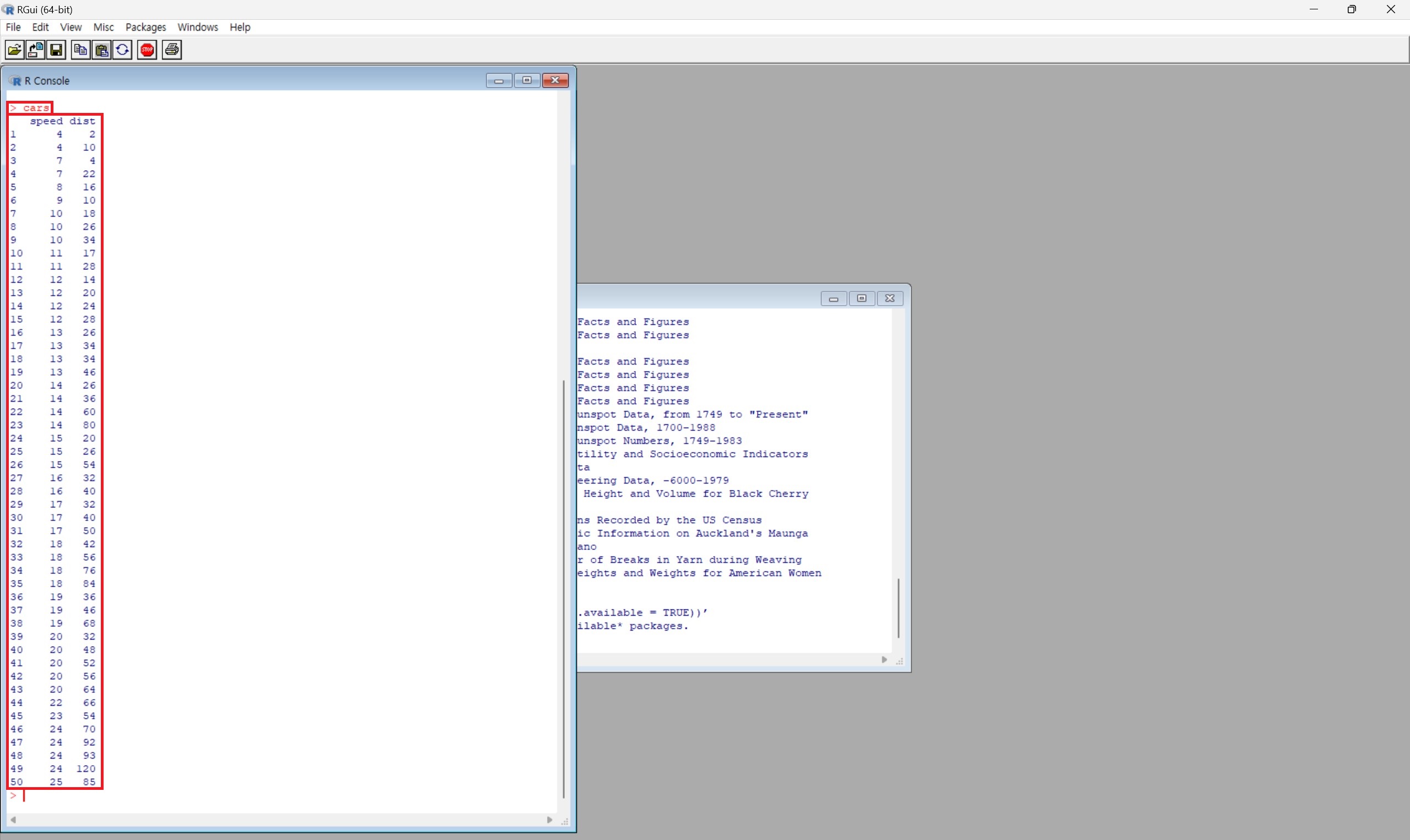Click the Copy and paste arrows icon
Viewport: 1410px width, 840px height.
coord(123,50)
